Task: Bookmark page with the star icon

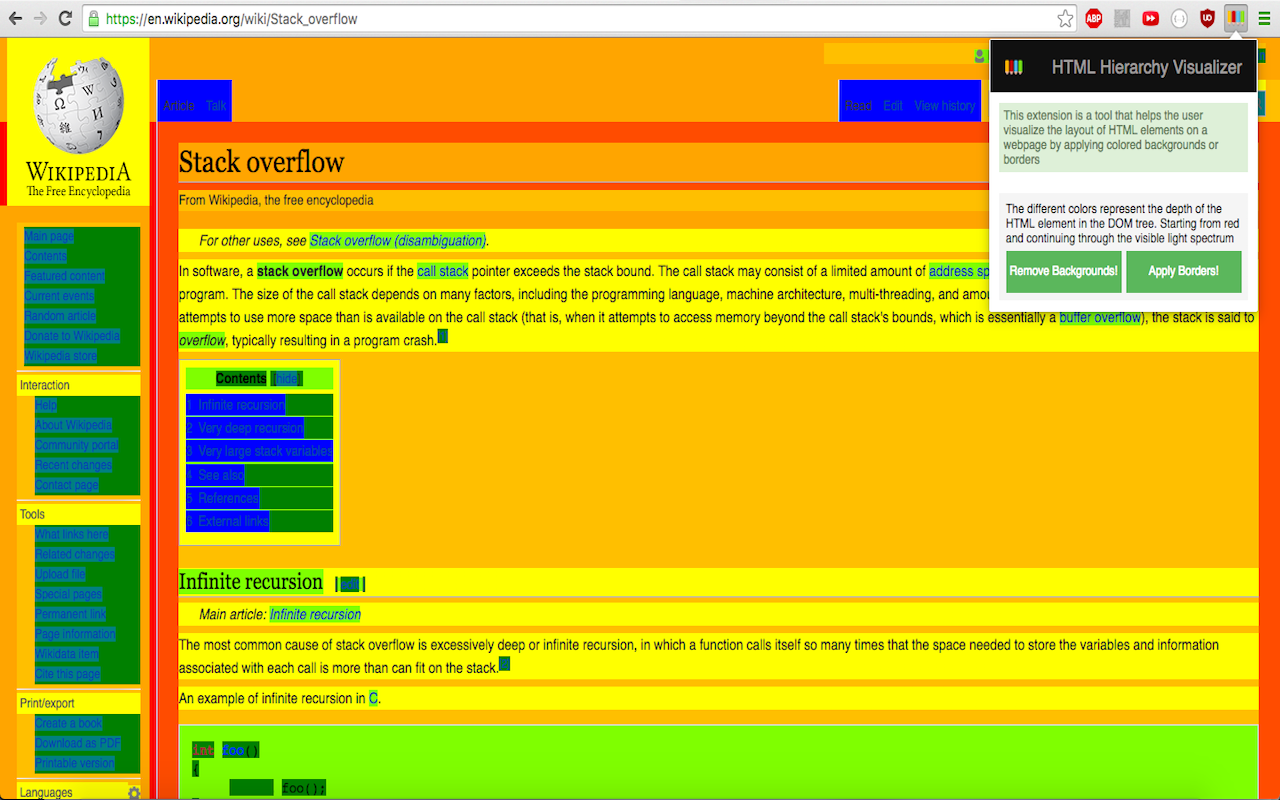Action: [x=1065, y=18]
